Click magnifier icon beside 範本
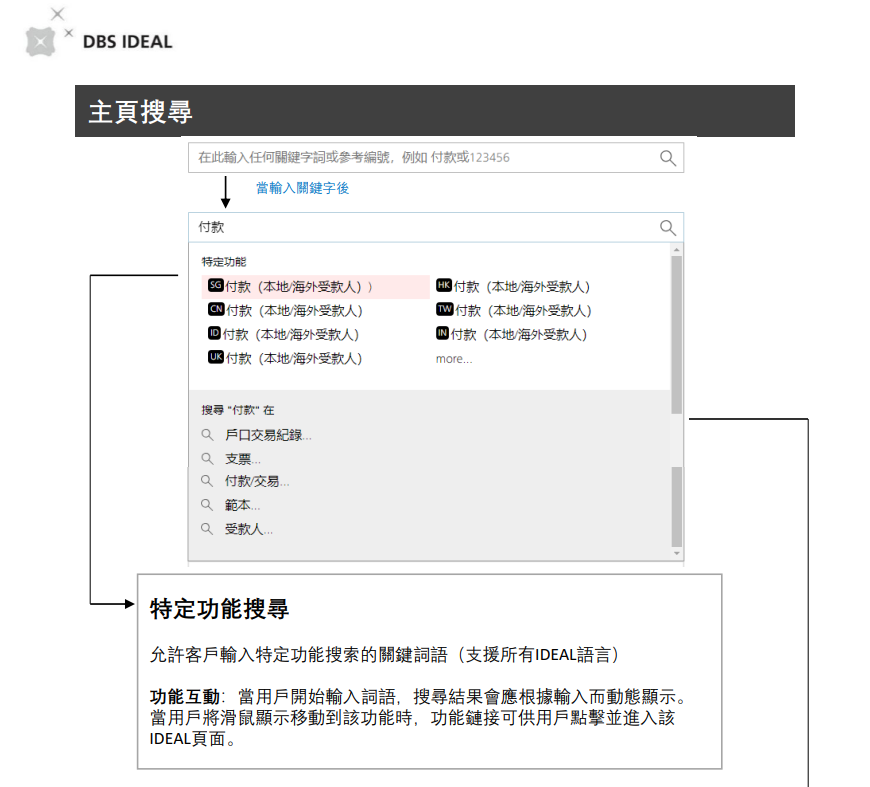870x787 pixels. pyautogui.click(x=207, y=505)
